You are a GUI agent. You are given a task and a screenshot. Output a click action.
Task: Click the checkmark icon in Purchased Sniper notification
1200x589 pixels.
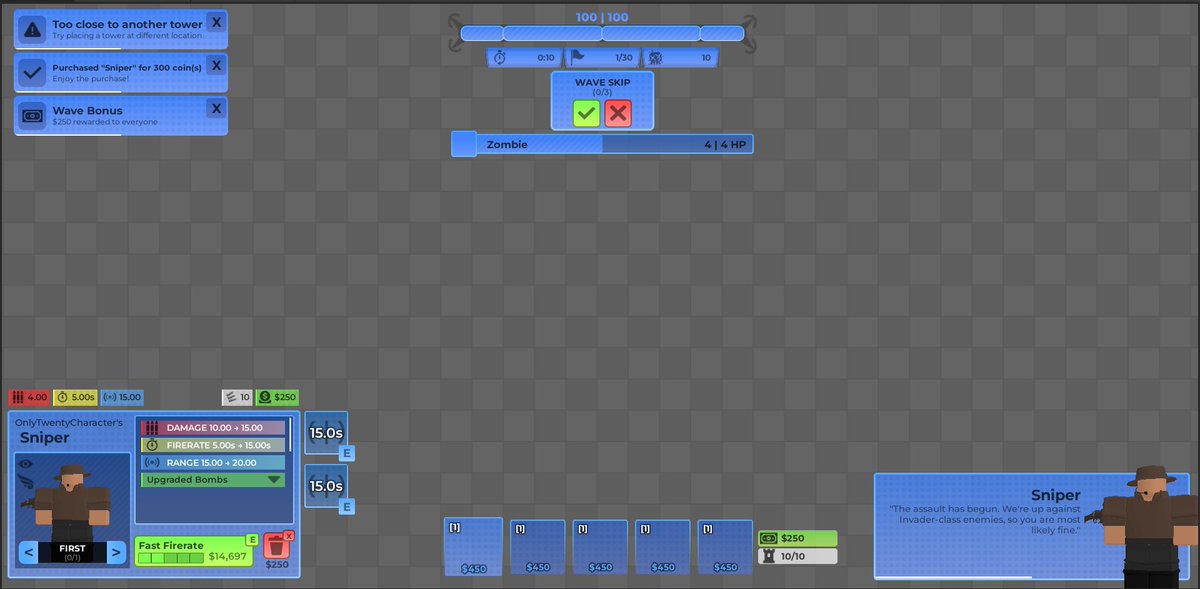[x=32, y=72]
